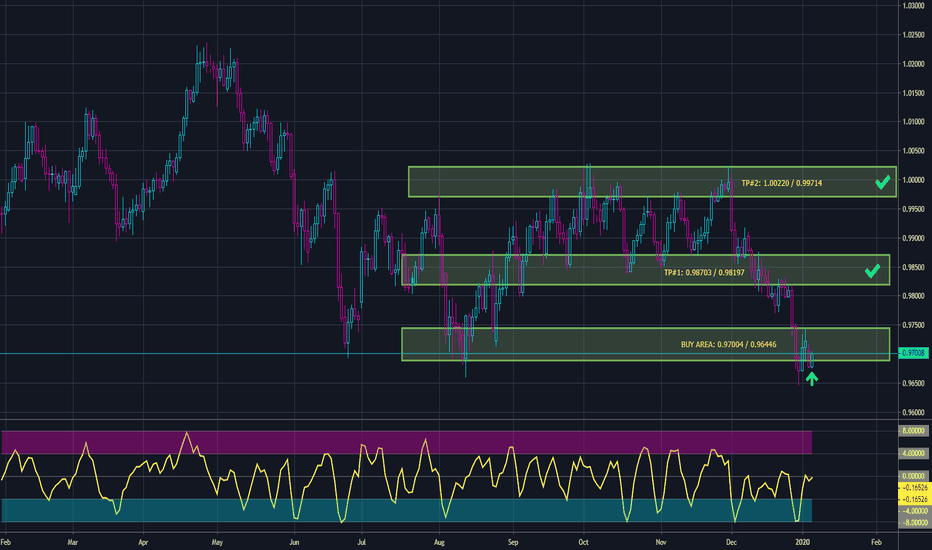Viewport: 932px width, 550px height.
Task: Click the Sep label on time axis
Action: coord(513,542)
